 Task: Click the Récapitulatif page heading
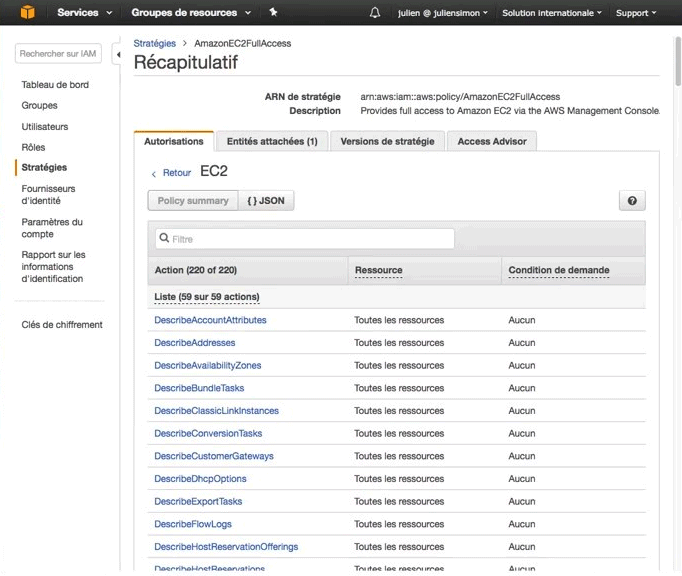coord(186,63)
